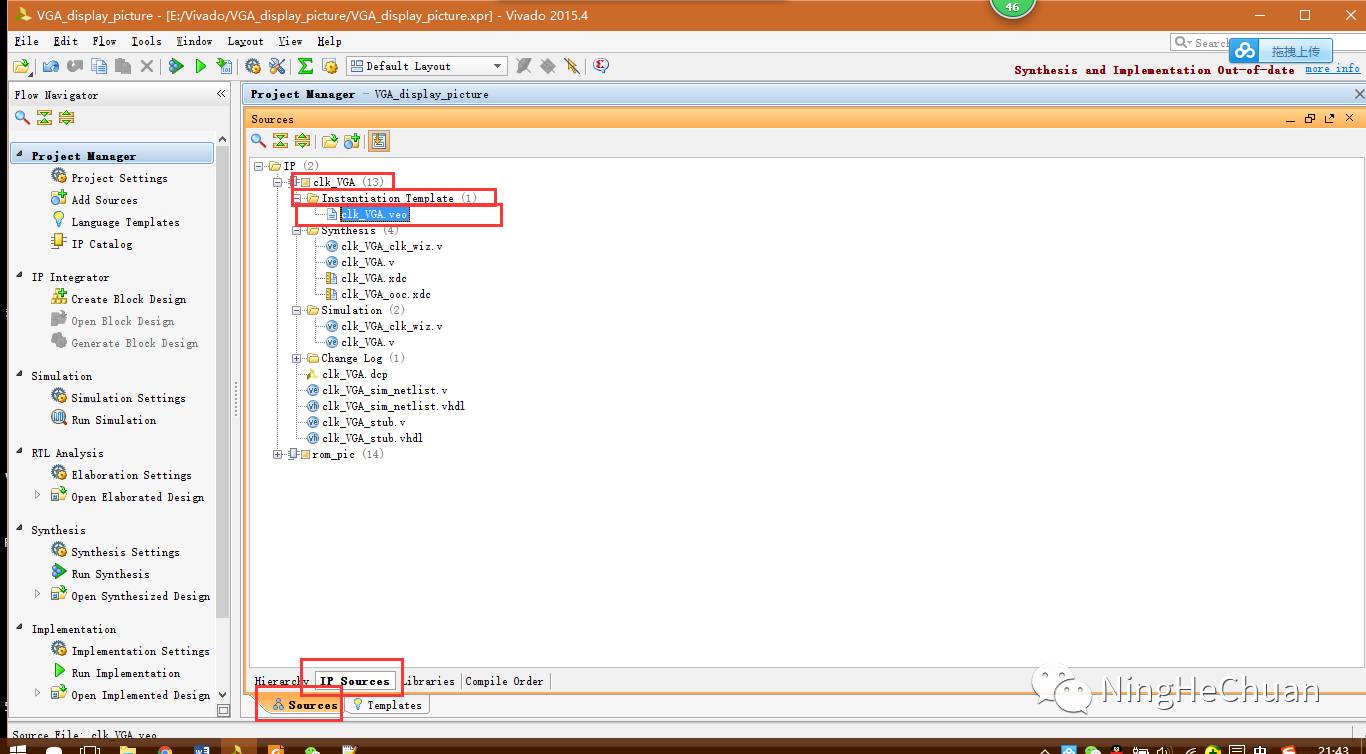Viewport: 1366px width, 754px height.
Task: Open the Tools menu
Action: tap(146, 41)
